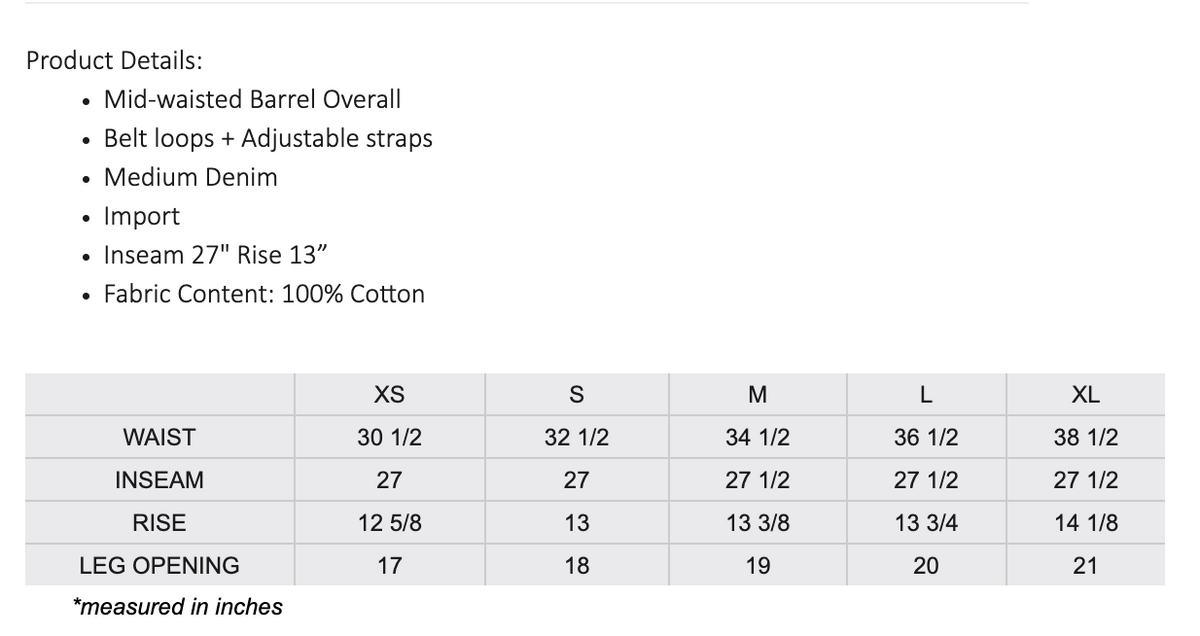
Task: Click the S size column header
Action: point(576,394)
